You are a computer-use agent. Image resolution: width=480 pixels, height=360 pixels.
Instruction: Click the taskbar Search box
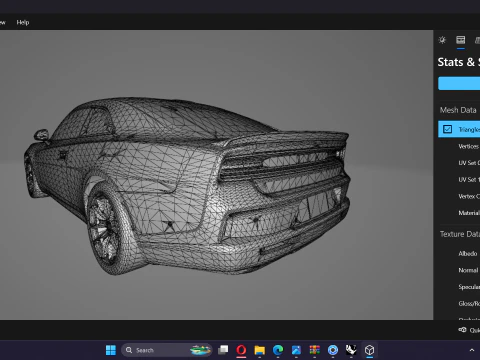point(167,350)
